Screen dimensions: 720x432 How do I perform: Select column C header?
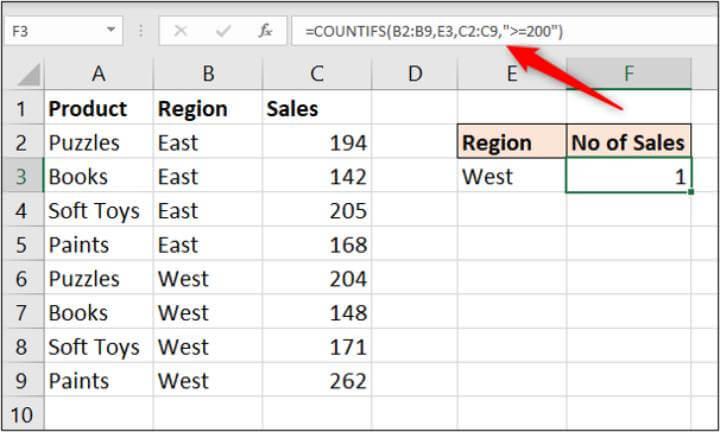tap(316, 73)
